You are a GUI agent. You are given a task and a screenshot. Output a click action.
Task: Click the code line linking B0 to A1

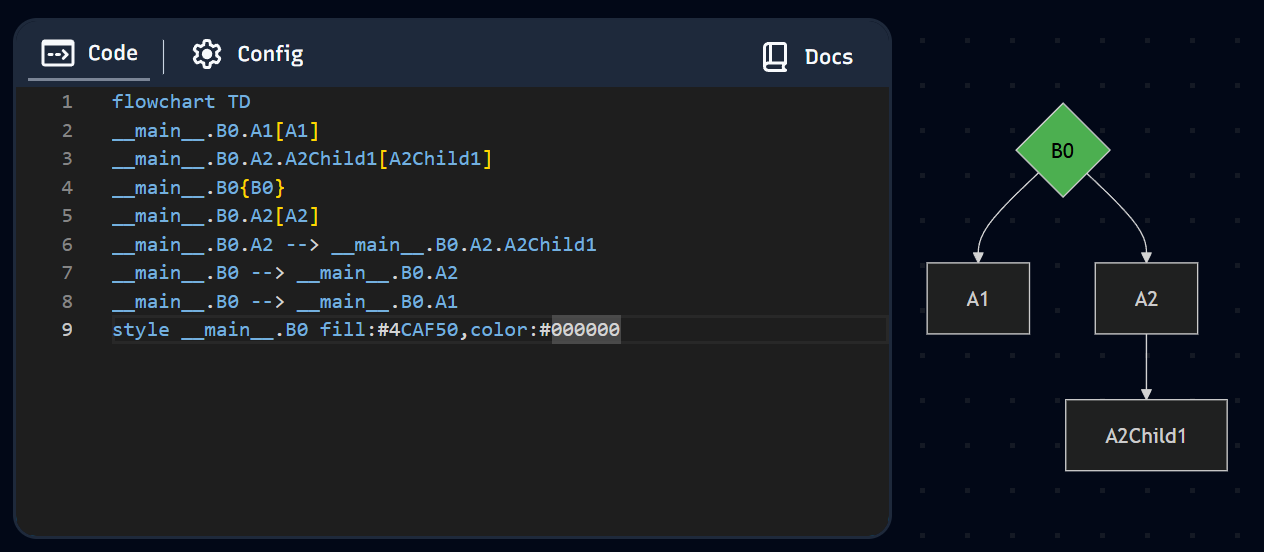click(x=285, y=302)
